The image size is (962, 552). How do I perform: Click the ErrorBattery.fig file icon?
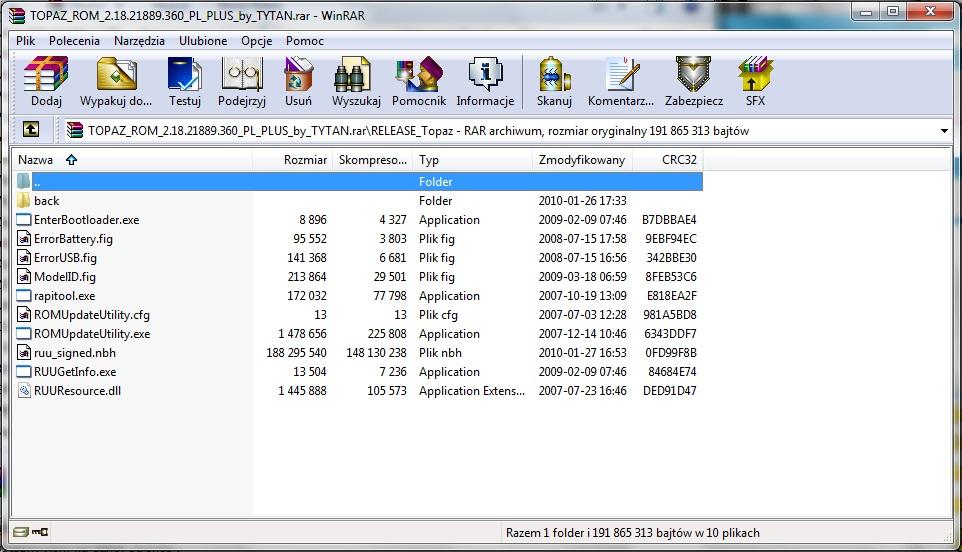[23, 239]
